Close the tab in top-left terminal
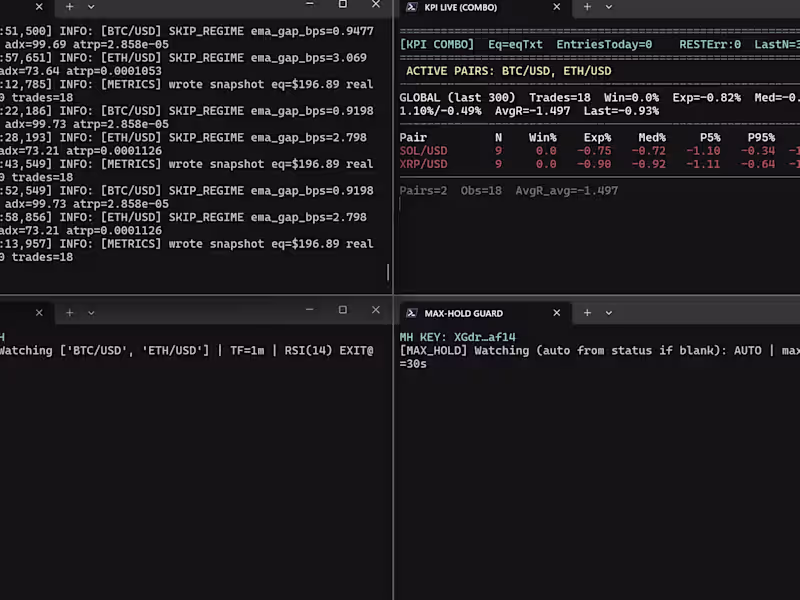 click(x=39, y=7)
